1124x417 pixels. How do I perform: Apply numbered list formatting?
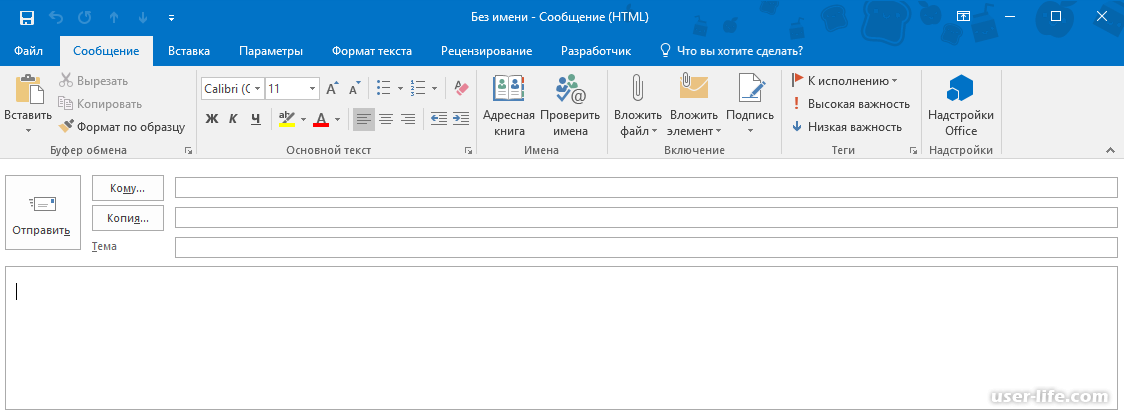click(x=418, y=89)
